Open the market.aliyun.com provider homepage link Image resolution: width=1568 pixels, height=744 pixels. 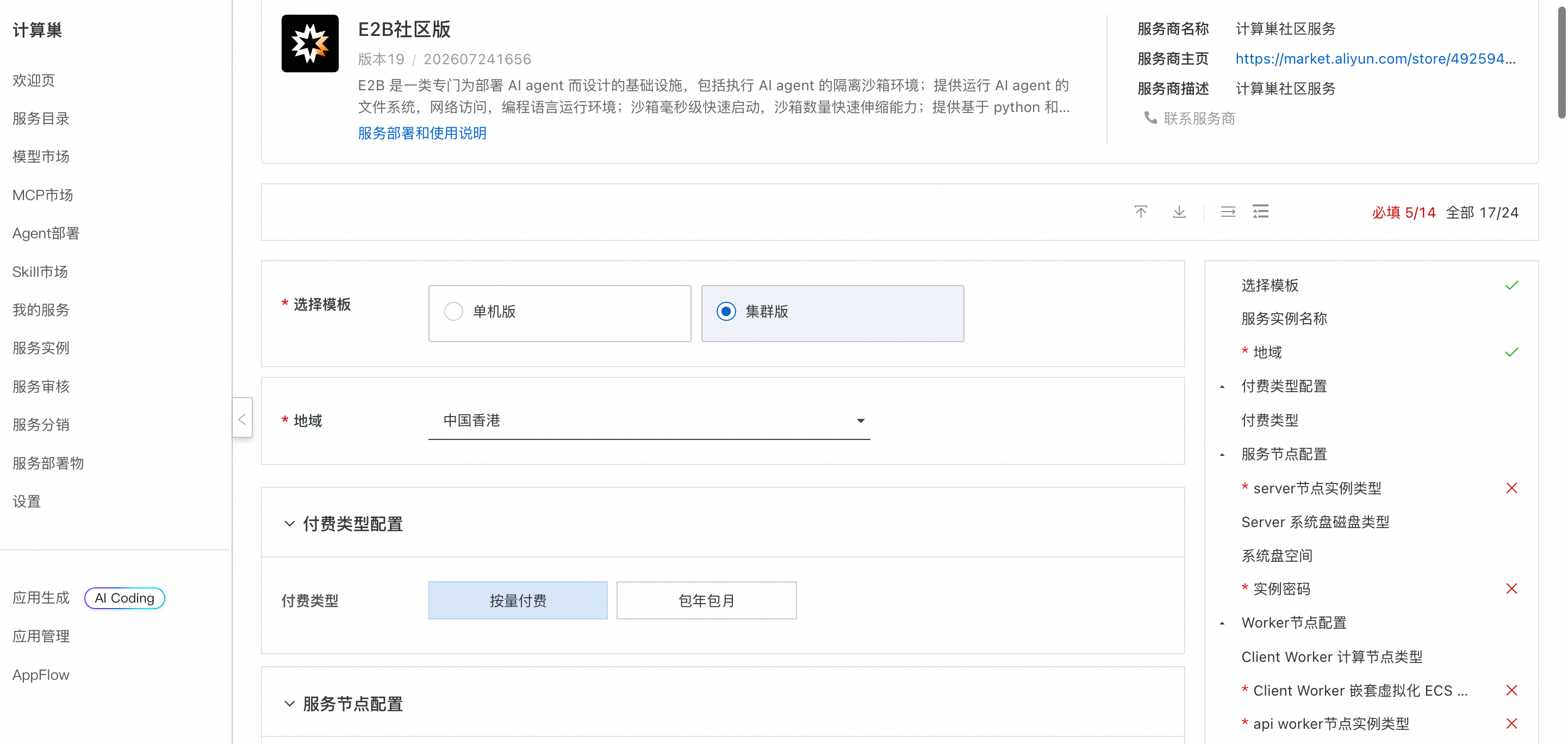pos(1375,59)
